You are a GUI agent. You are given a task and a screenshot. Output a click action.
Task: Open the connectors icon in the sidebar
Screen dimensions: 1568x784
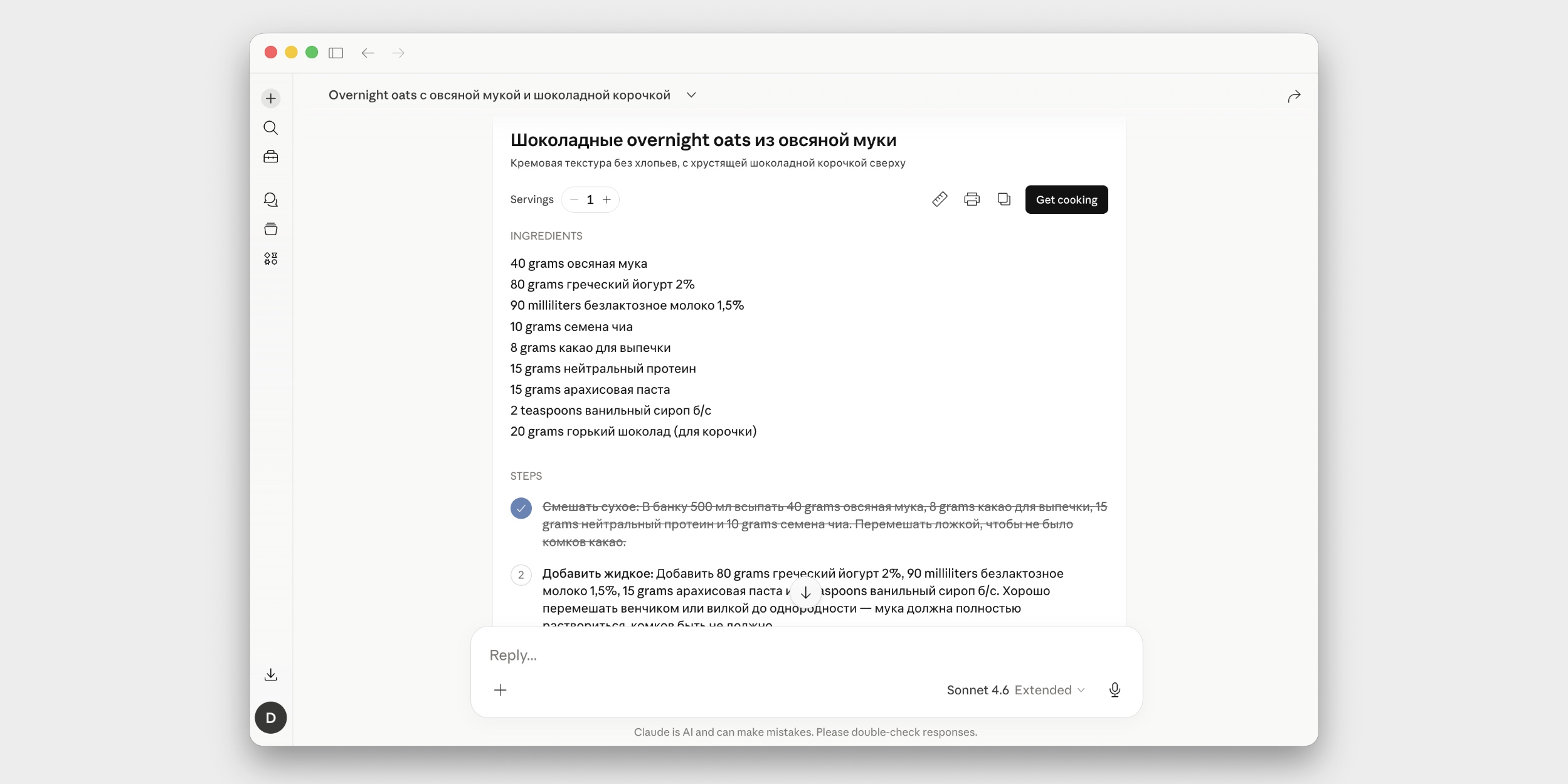(x=271, y=258)
